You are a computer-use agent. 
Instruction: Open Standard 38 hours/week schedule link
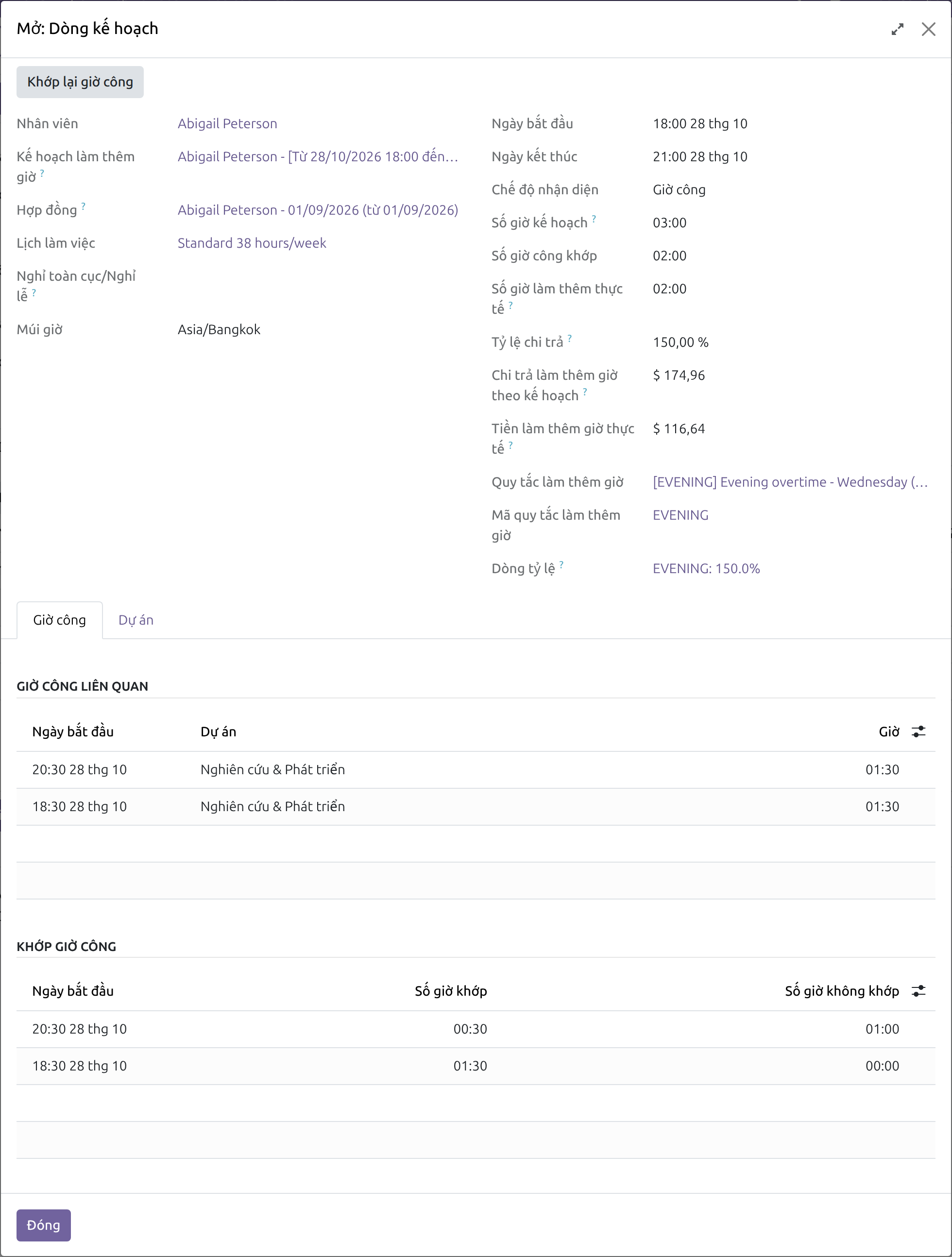[252, 243]
